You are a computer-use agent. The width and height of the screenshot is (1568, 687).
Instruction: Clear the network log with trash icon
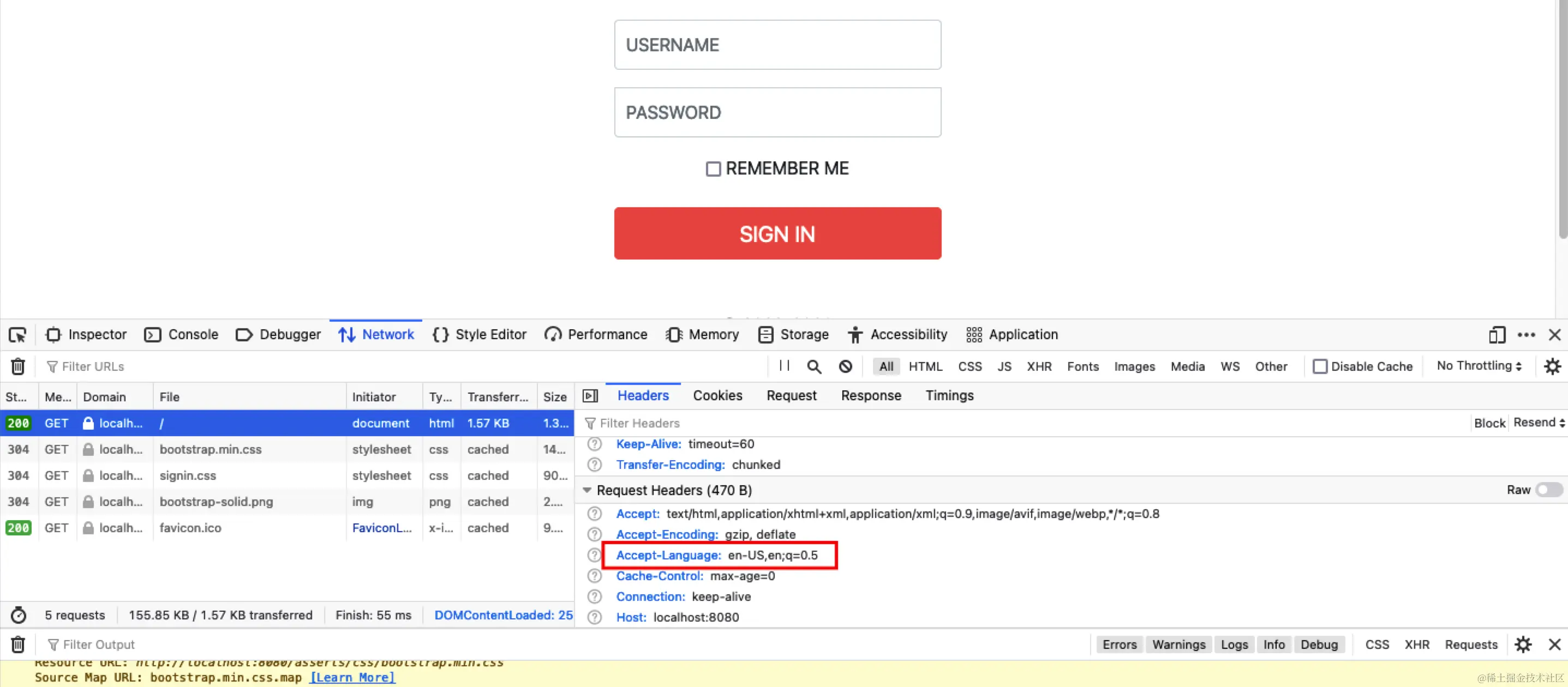[x=17, y=366]
